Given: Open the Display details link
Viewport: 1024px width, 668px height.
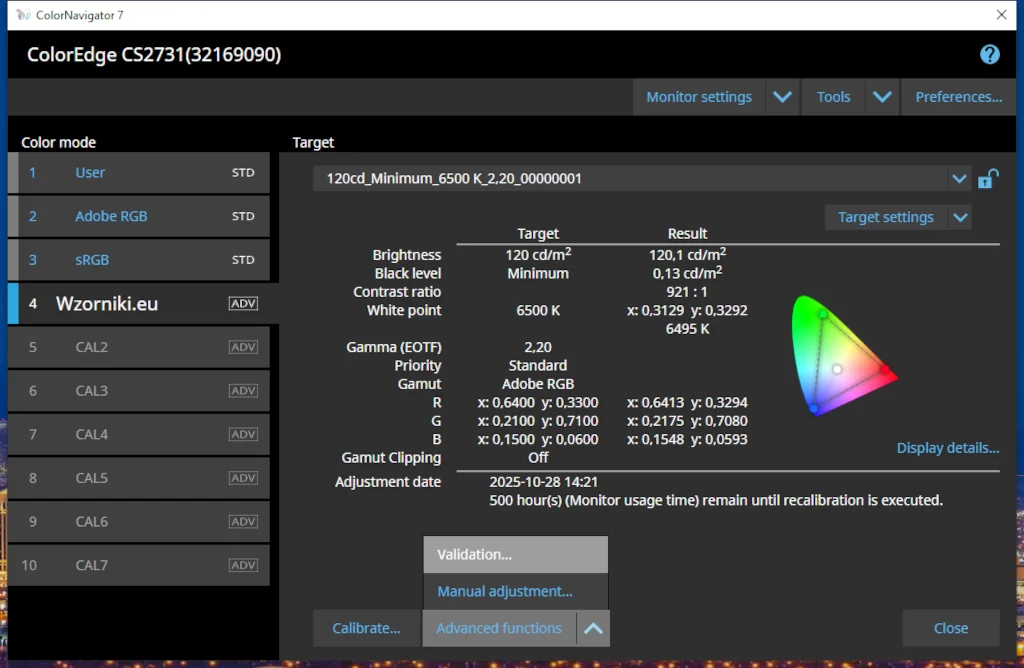Looking at the screenshot, I should pos(947,448).
